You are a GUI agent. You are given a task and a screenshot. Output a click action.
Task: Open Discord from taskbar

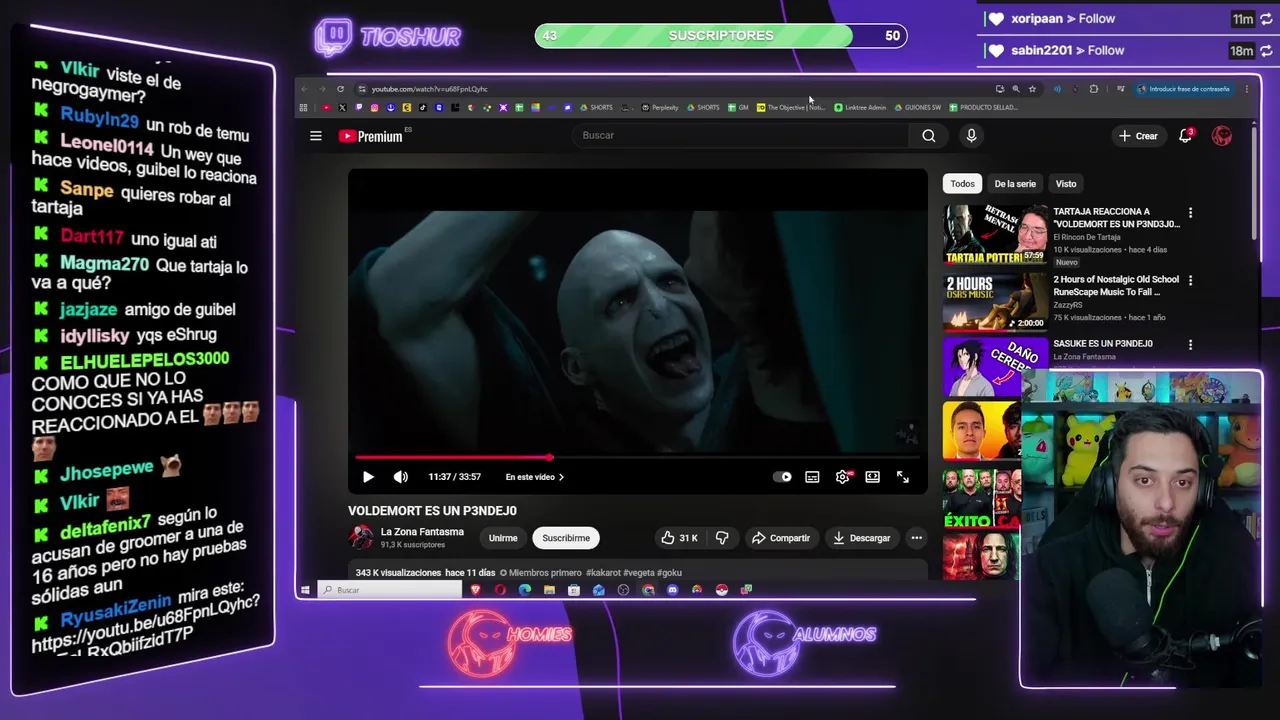(672, 590)
